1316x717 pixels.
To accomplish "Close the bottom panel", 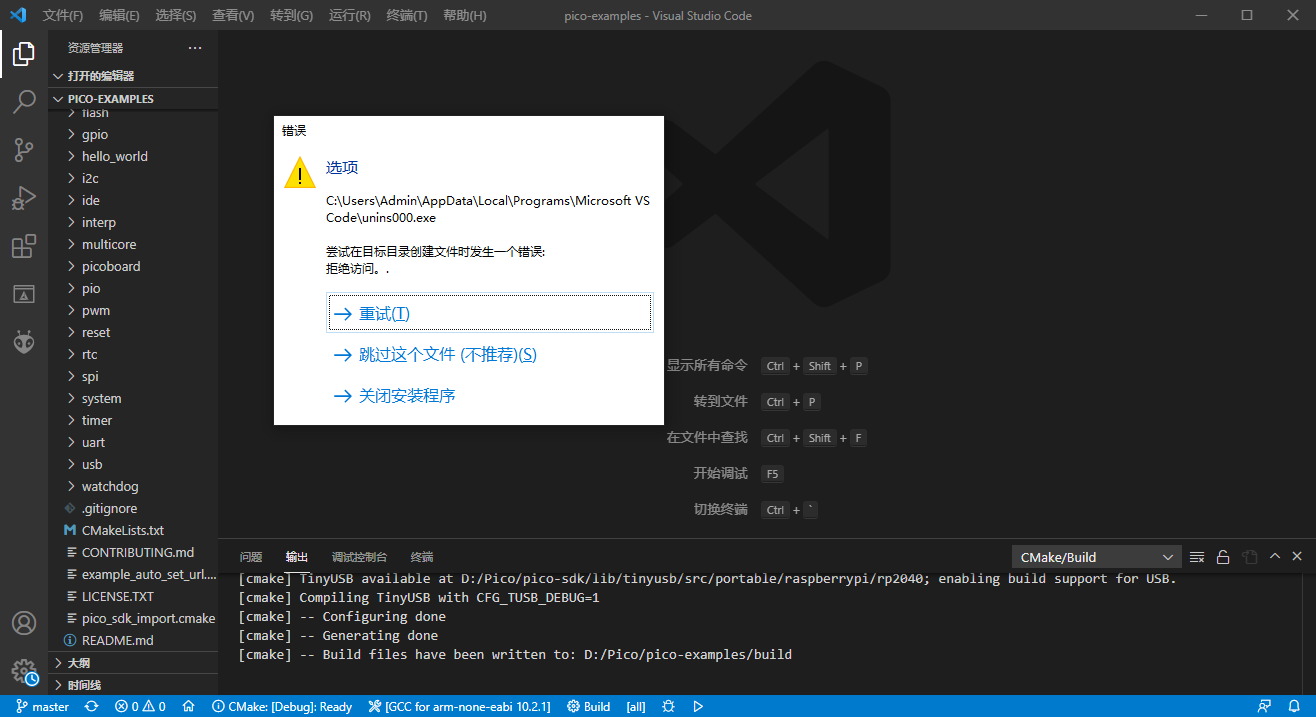I will (x=1297, y=557).
